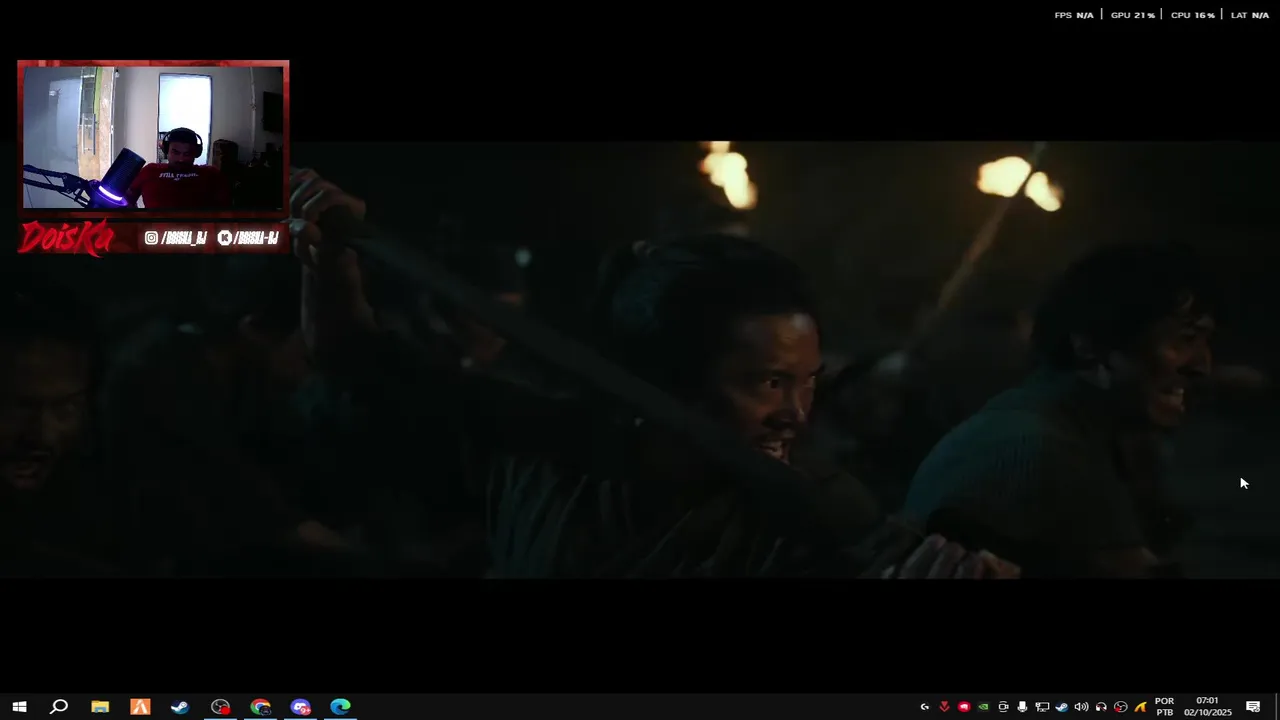The width and height of the screenshot is (1280, 720).
Task: Open volume speaker tray icon
Action: pos(1081,707)
